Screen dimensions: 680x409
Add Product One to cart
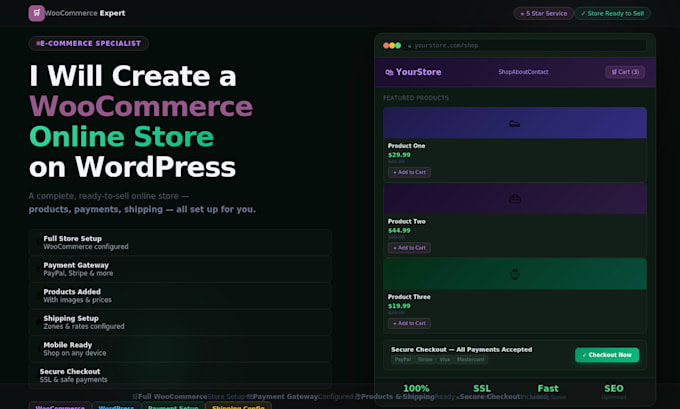[x=409, y=172]
